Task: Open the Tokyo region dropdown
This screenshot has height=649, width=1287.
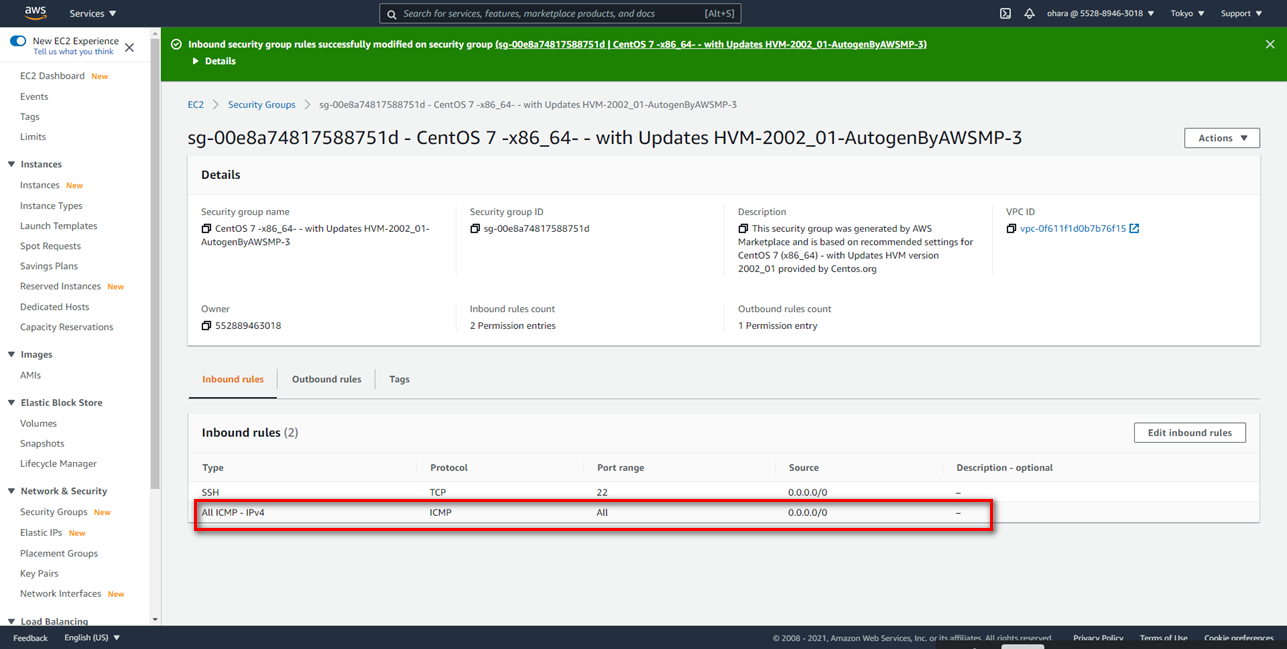Action: (x=1188, y=13)
